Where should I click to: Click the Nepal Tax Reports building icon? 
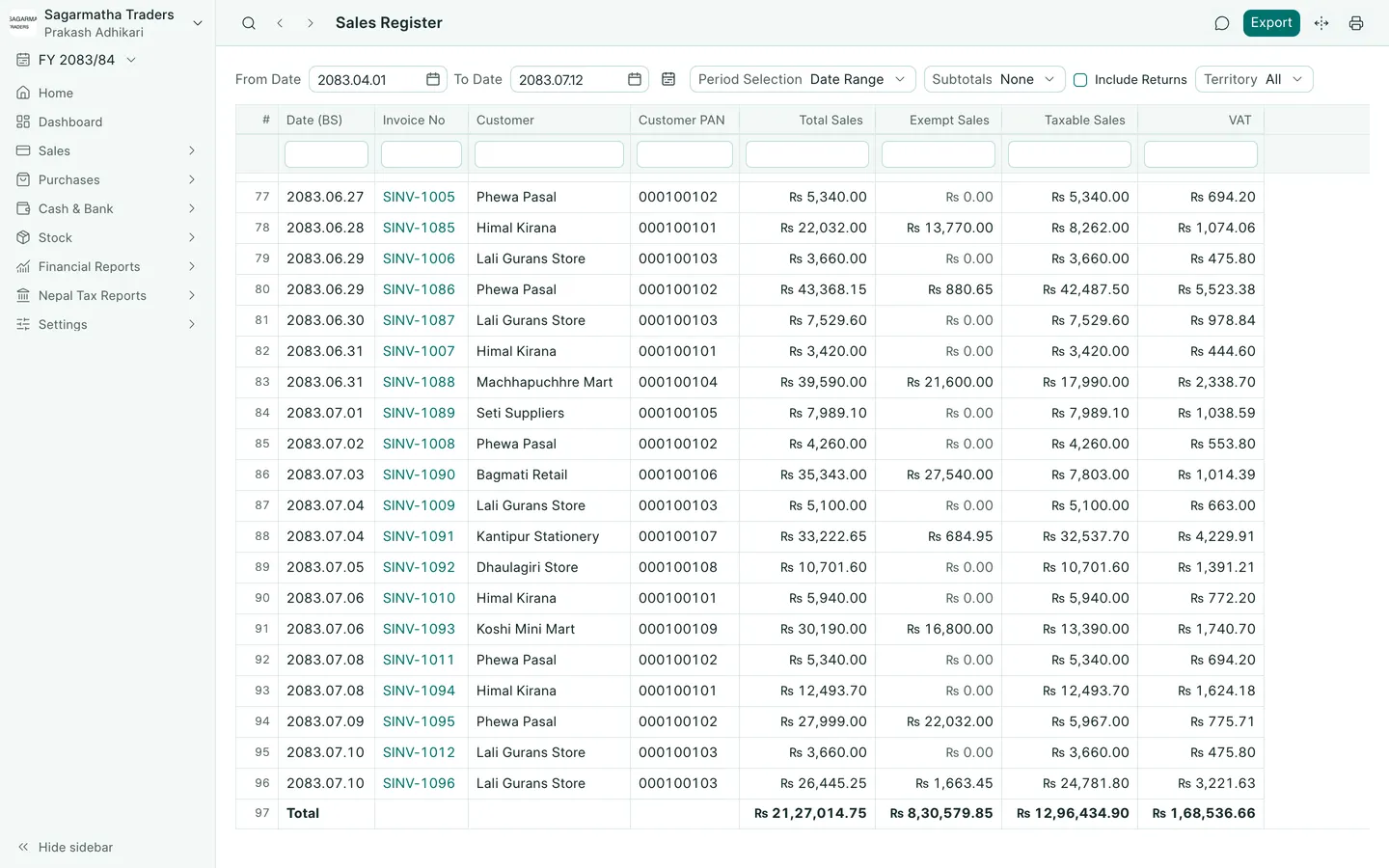[23, 295]
